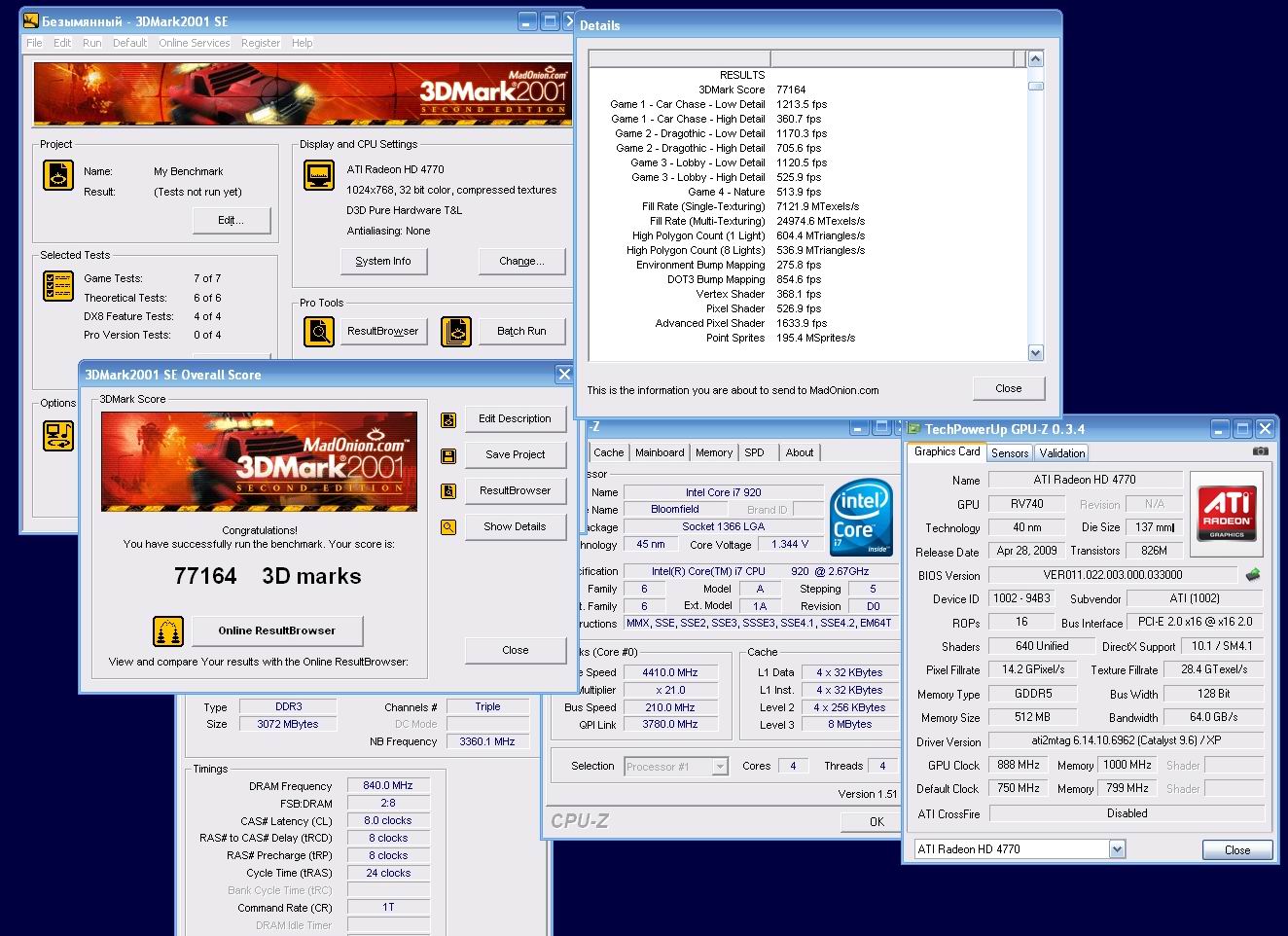This screenshot has width=1288, height=936.
Task: Click the Edit... button in Project section
Action: click(231, 221)
